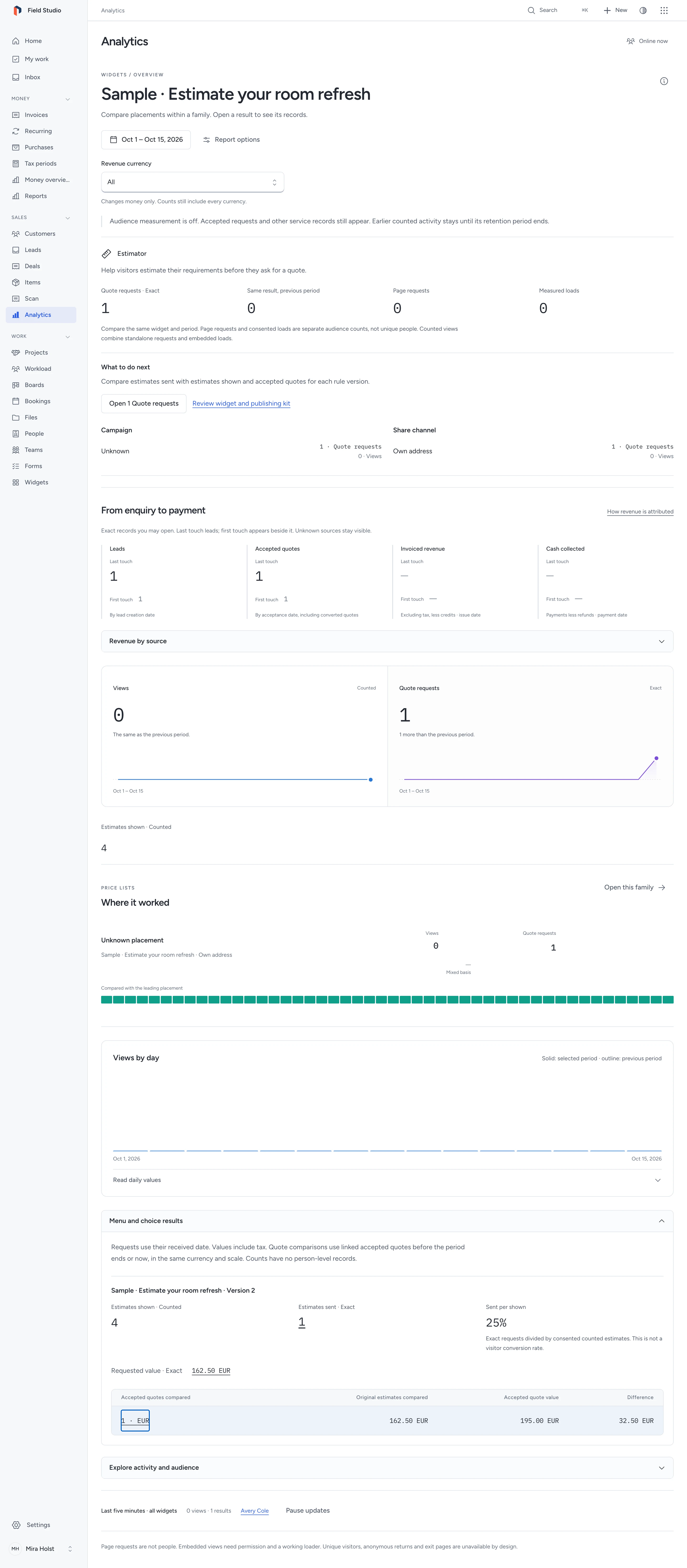Open the Home sidebar item

coord(41,41)
